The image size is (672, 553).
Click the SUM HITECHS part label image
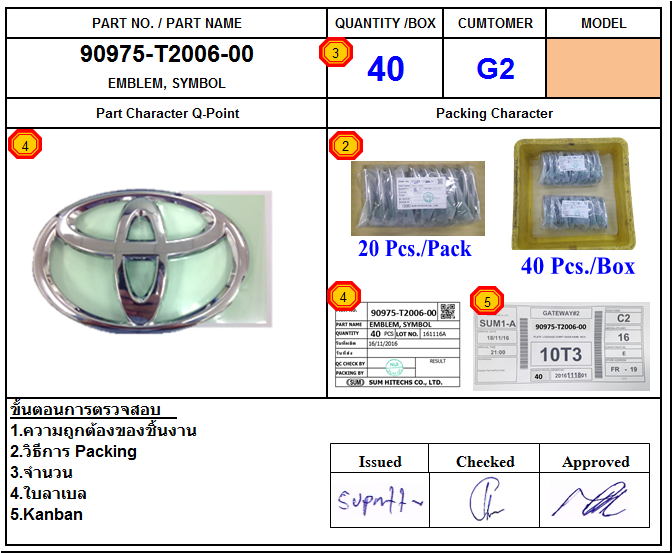397,345
